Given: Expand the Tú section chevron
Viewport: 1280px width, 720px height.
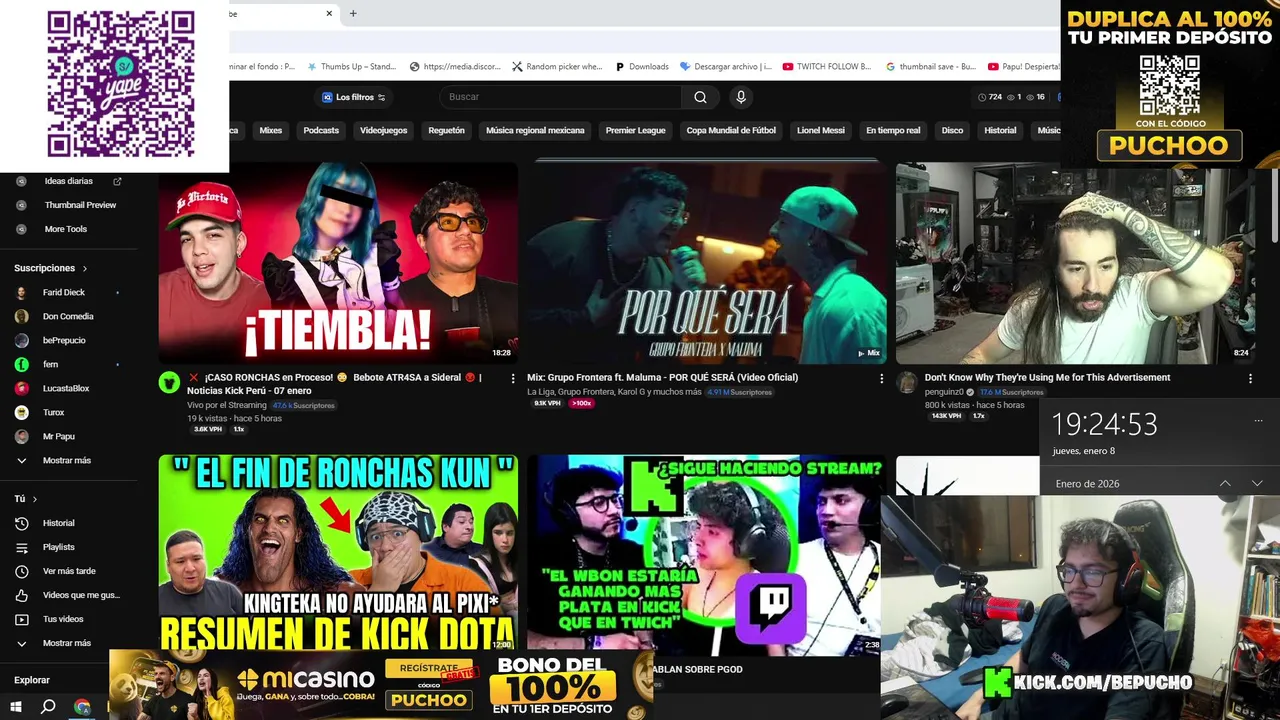Looking at the screenshot, I should click(35, 499).
